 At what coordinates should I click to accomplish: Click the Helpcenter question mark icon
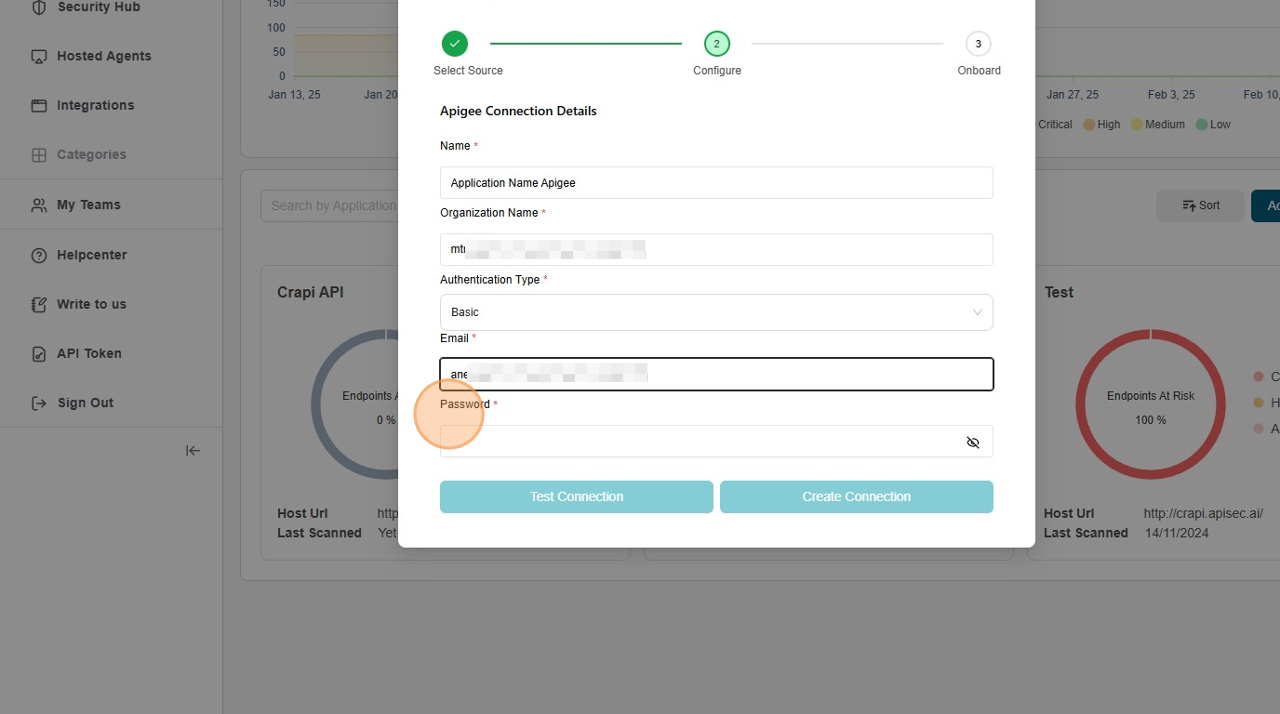point(39,255)
